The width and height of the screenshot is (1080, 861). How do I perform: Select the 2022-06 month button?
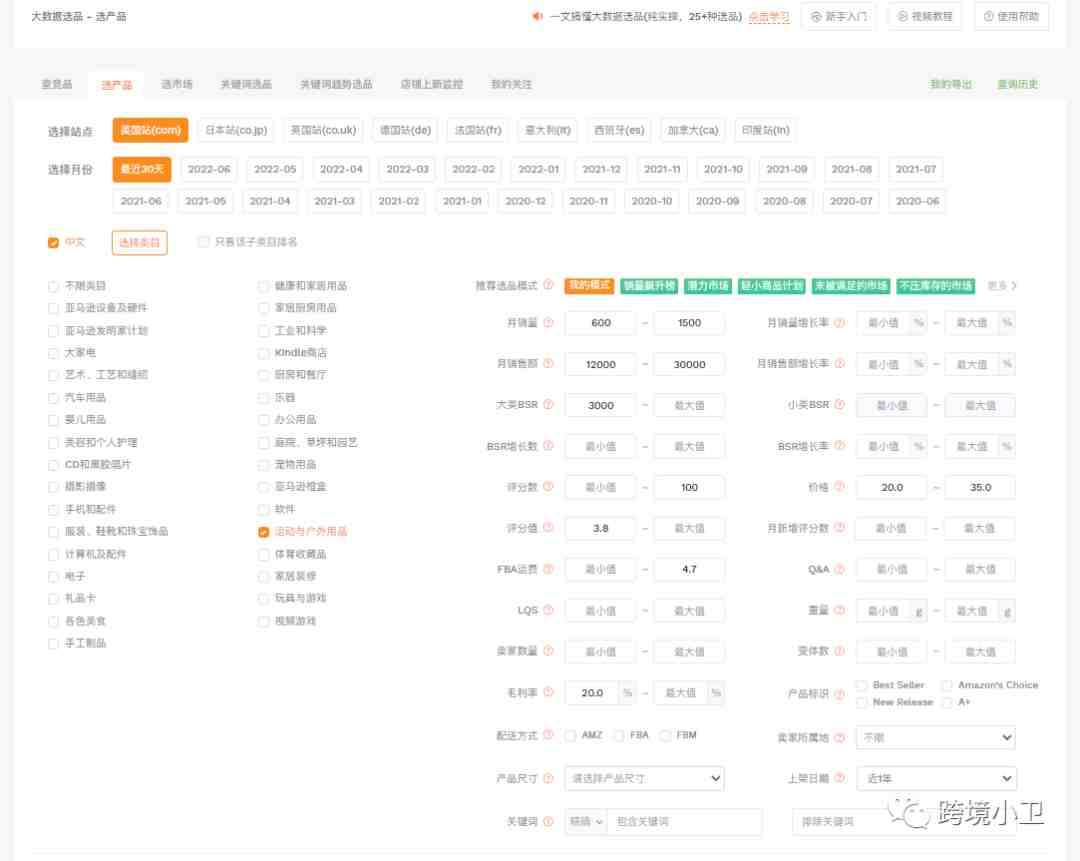pos(209,169)
